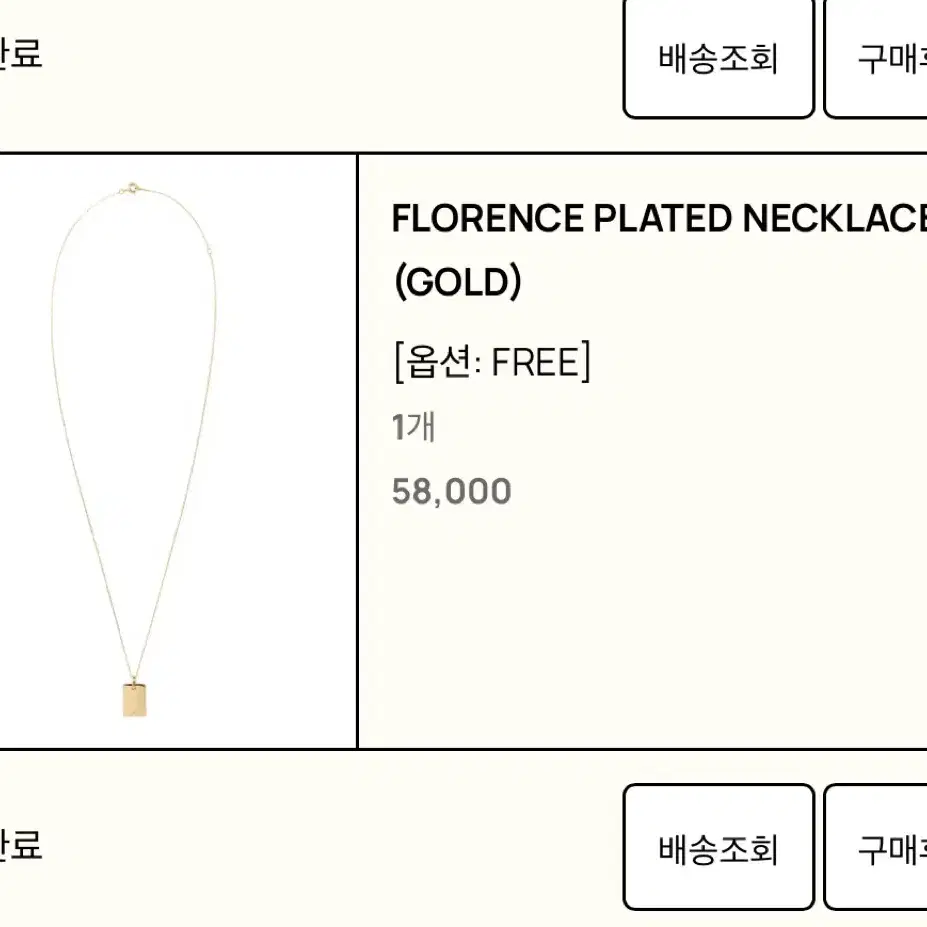Click the word FLORENCE in the product name
927x927 pixels.
coord(488,218)
